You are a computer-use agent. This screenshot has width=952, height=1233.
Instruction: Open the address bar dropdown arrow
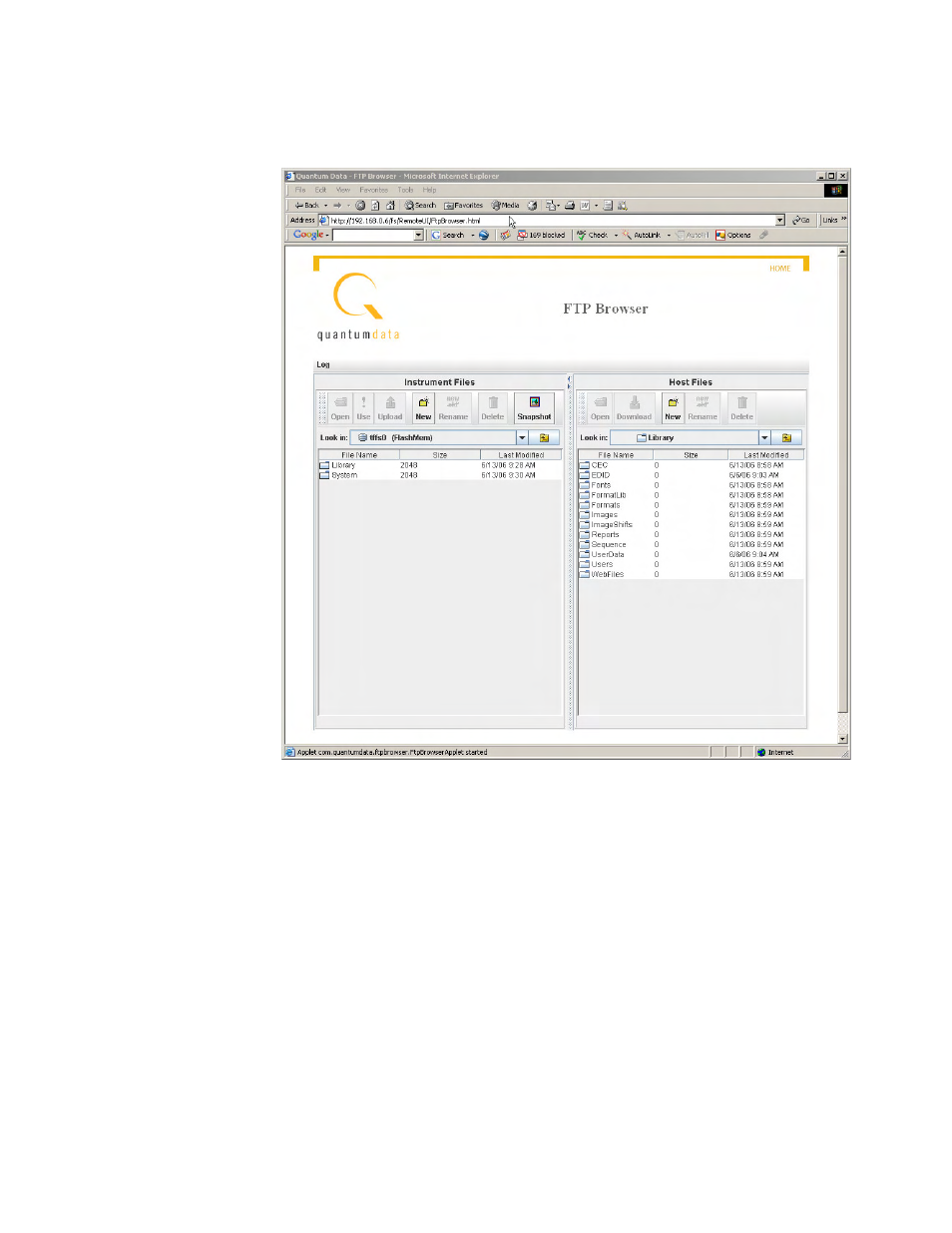pos(780,221)
